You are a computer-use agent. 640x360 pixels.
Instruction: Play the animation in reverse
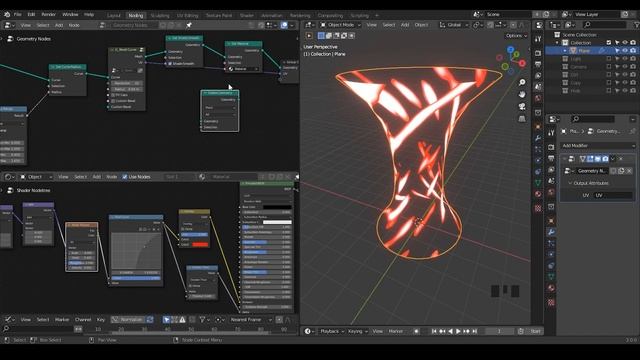click(x=450, y=331)
